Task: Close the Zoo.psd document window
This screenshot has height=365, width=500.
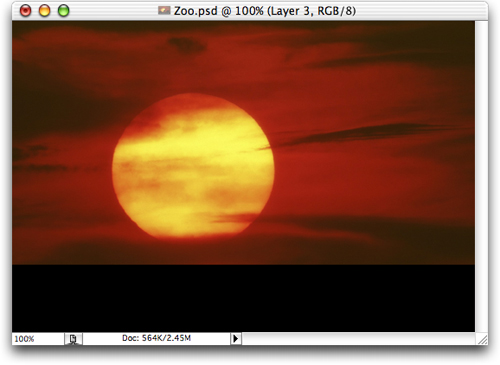Action: tap(25, 11)
